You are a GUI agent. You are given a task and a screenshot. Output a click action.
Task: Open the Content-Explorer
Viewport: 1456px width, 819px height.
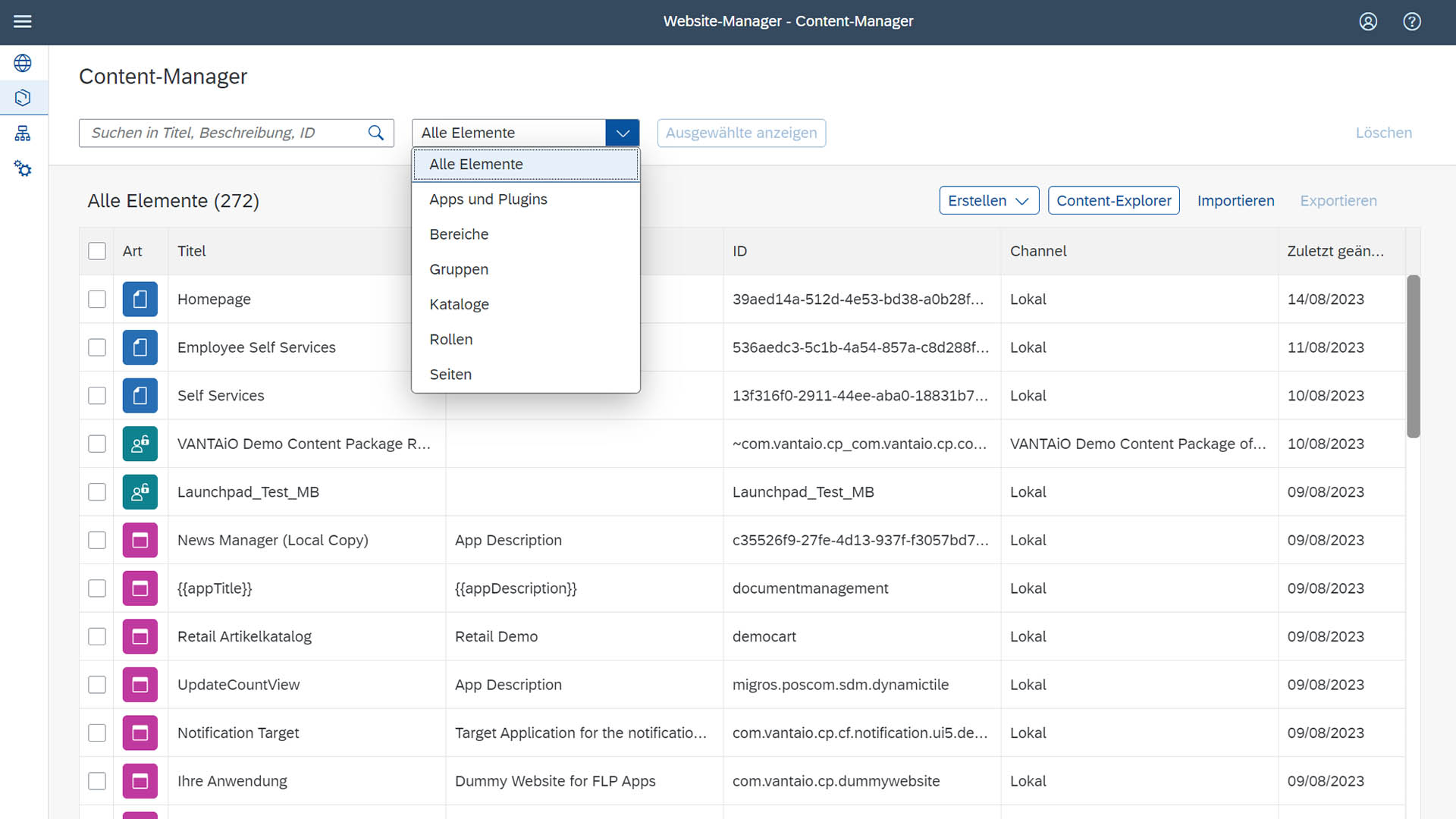click(x=1113, y=200)
